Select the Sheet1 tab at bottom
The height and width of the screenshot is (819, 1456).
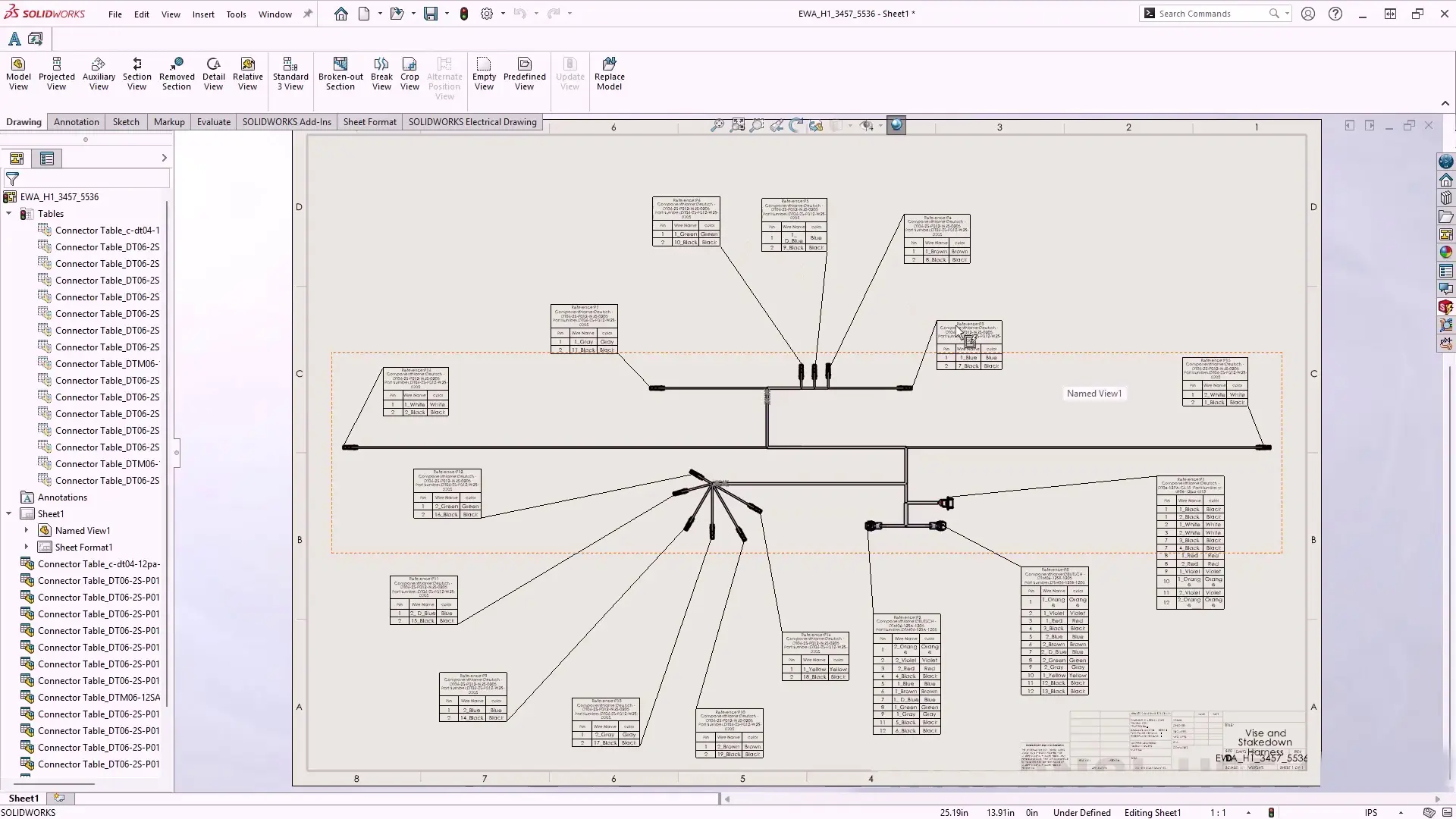pos(24,798)
